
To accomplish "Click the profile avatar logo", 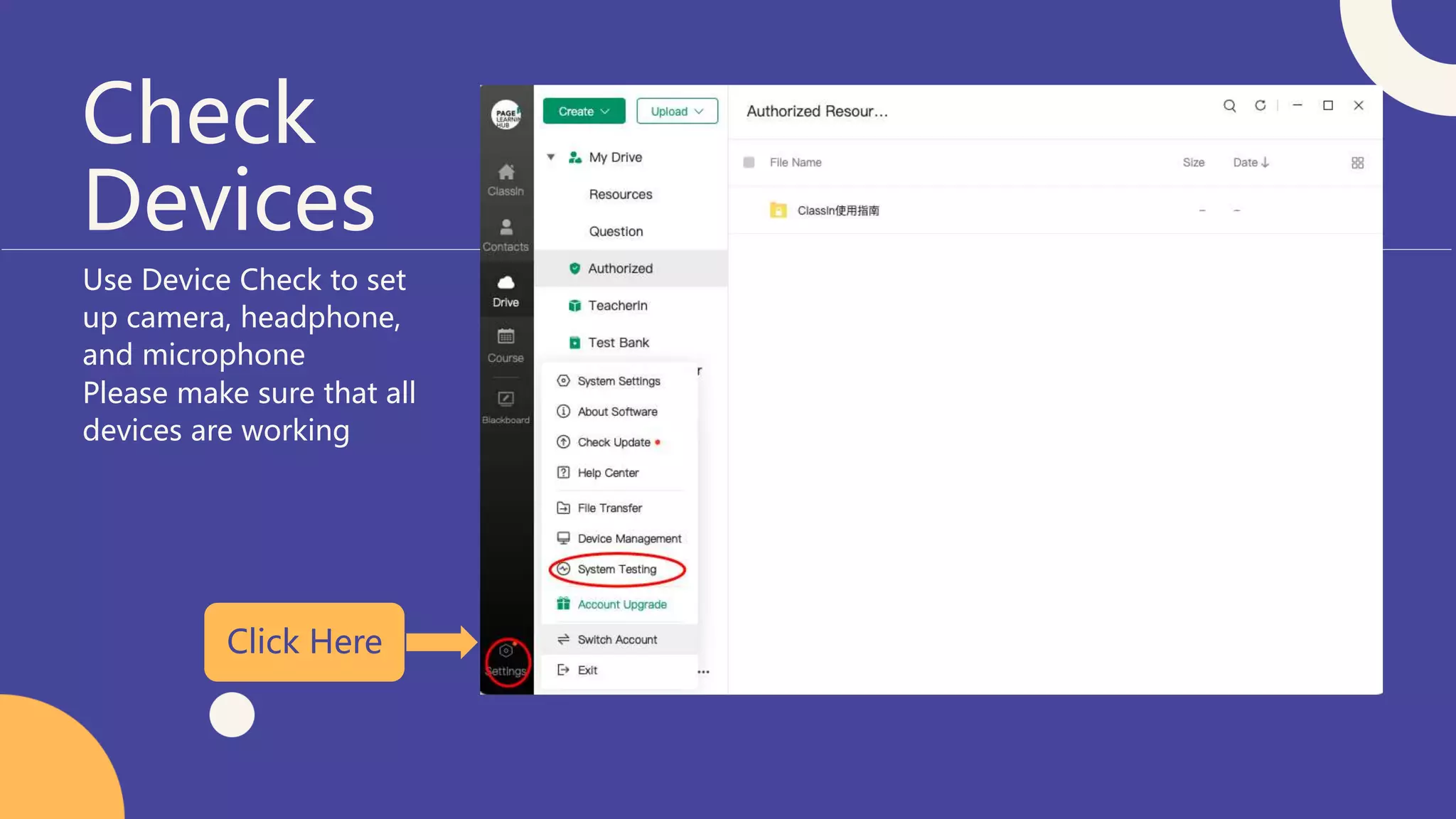I will pos(506,114).
